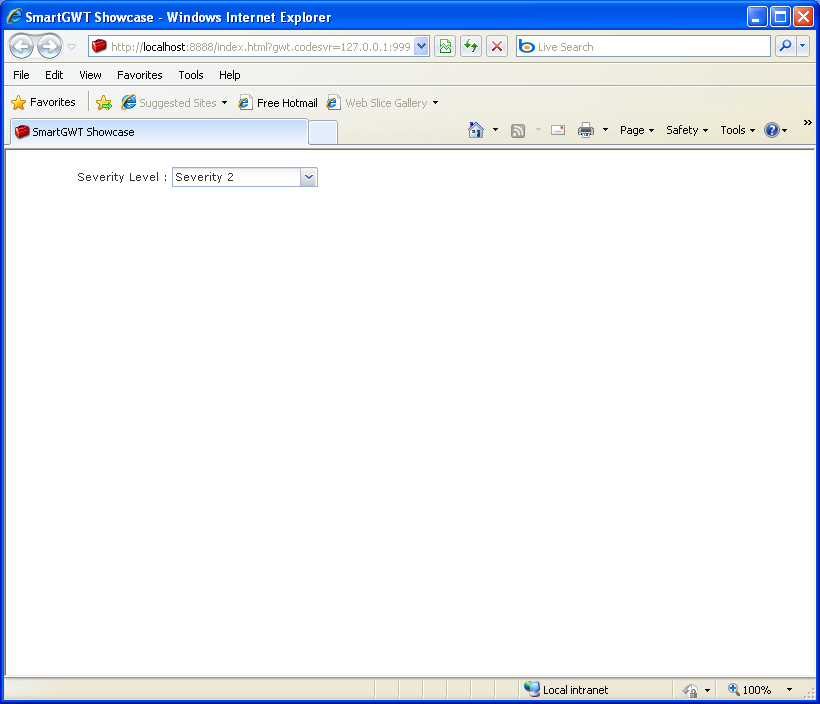Select the SmartGWT Showcase tab
Viewport: 820px width, 704px height.
159,132
